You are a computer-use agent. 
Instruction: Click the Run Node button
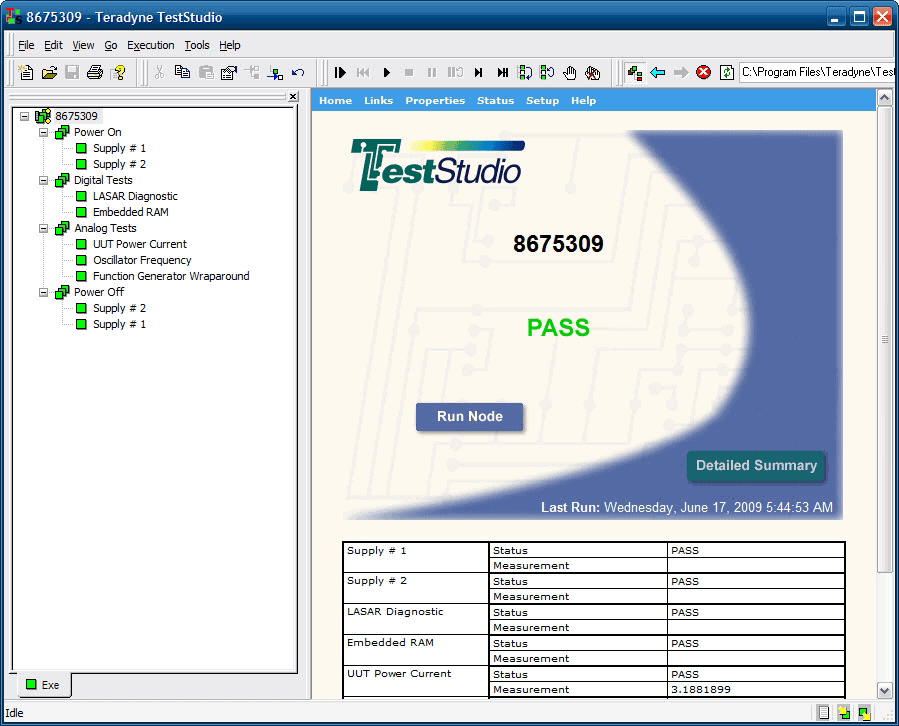(469, 417)
